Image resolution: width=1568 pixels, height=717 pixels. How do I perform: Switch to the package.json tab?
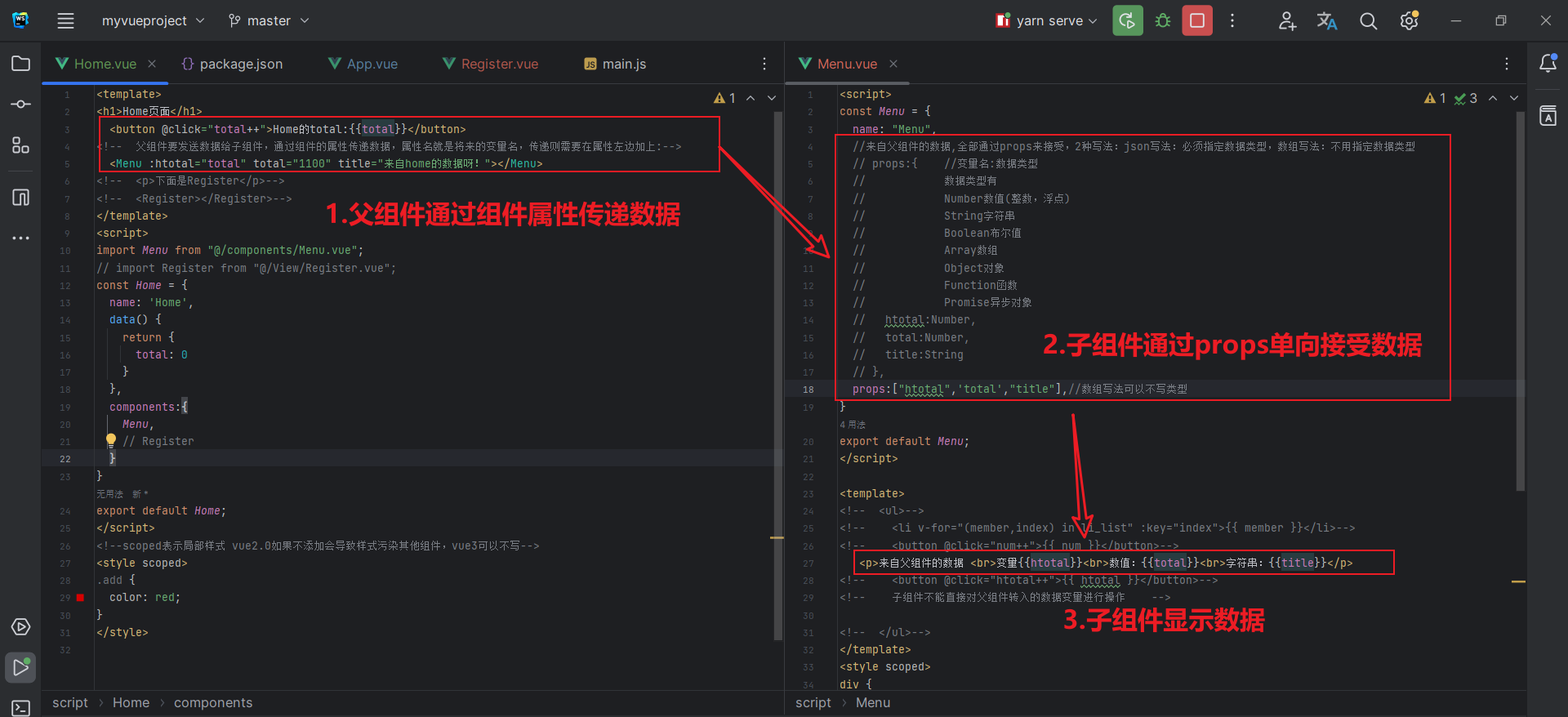[232, 64]
